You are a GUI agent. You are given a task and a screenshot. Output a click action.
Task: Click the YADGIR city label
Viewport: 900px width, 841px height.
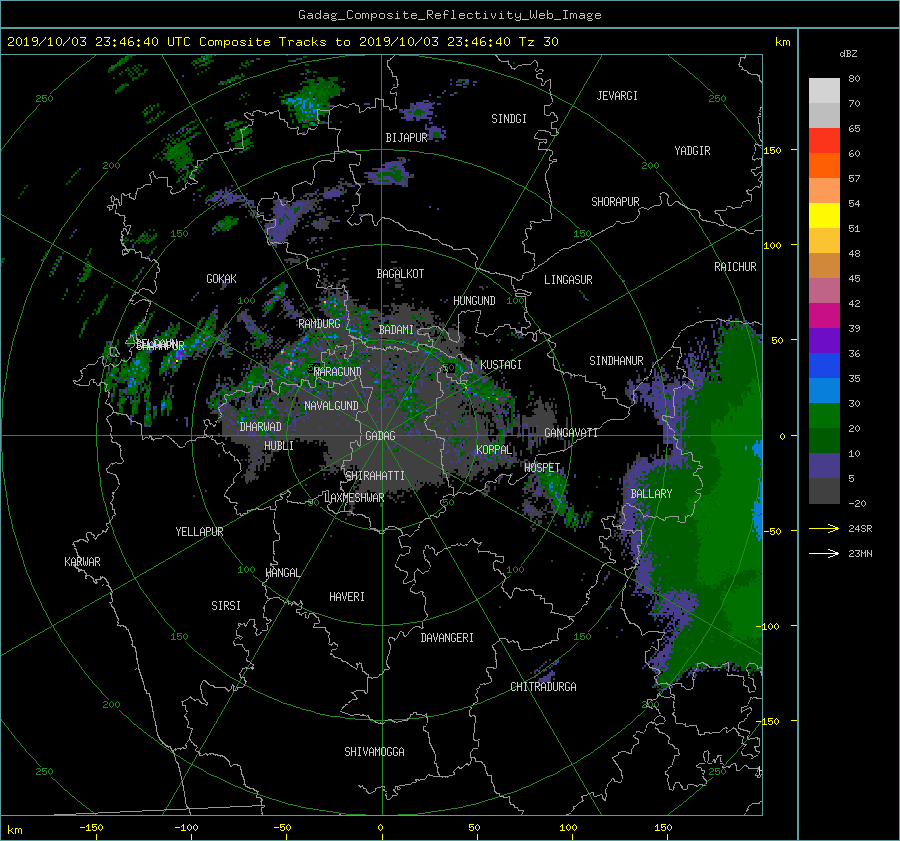pyautogui.click(x=692, y=151)
